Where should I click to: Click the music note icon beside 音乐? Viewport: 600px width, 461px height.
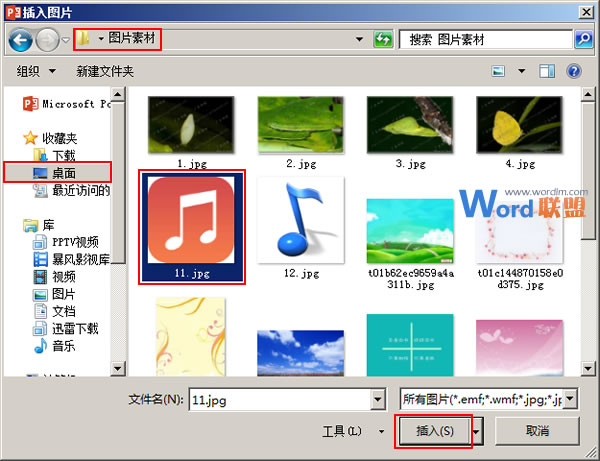(40, 346)
